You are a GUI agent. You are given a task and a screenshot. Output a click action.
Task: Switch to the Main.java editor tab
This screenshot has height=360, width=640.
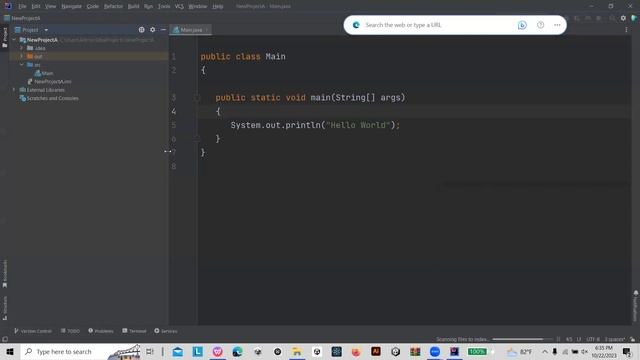pyautogui.click(x=191, y=30)
